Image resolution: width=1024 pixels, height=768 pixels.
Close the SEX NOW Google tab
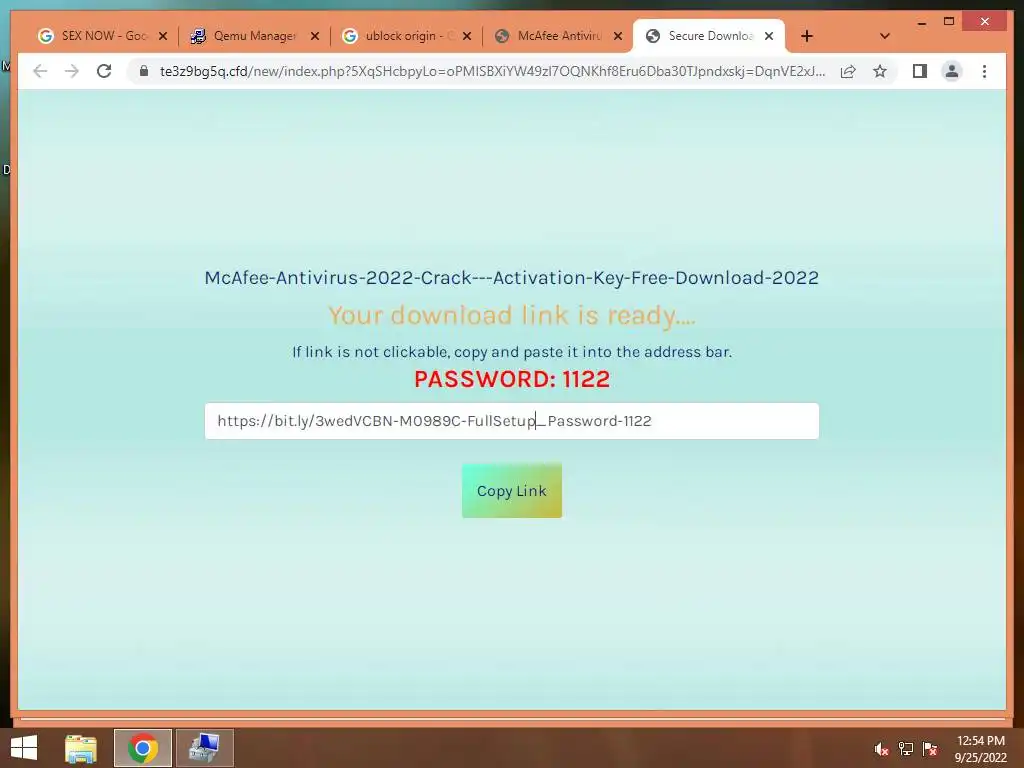click(163, 36)
